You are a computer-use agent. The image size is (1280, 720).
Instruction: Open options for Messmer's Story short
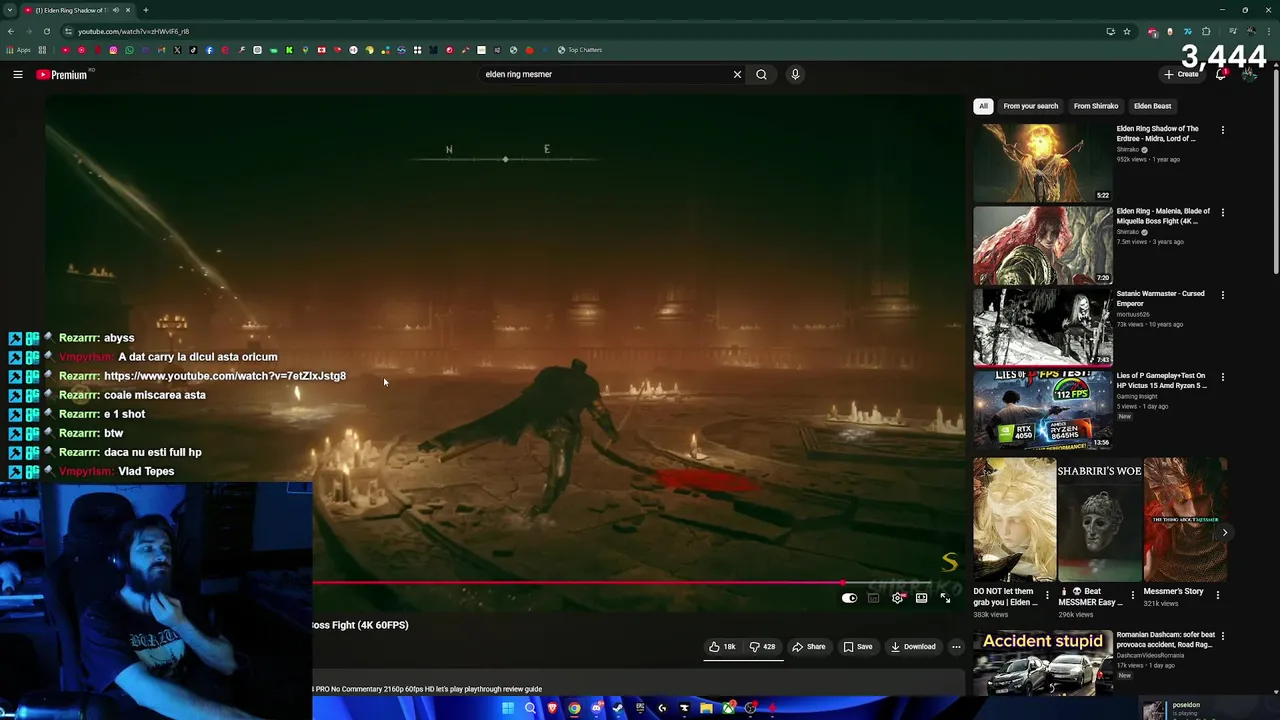pyautogui.click(x=1217, y=594)
